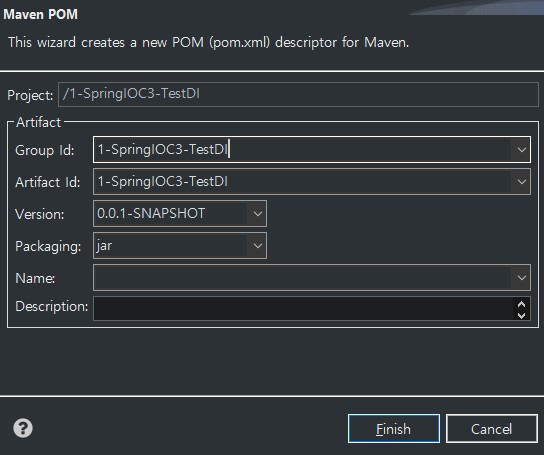Viewport: 544px width, 455px height.
Task: Click the Cancel button
Action: tap(492, 429)
